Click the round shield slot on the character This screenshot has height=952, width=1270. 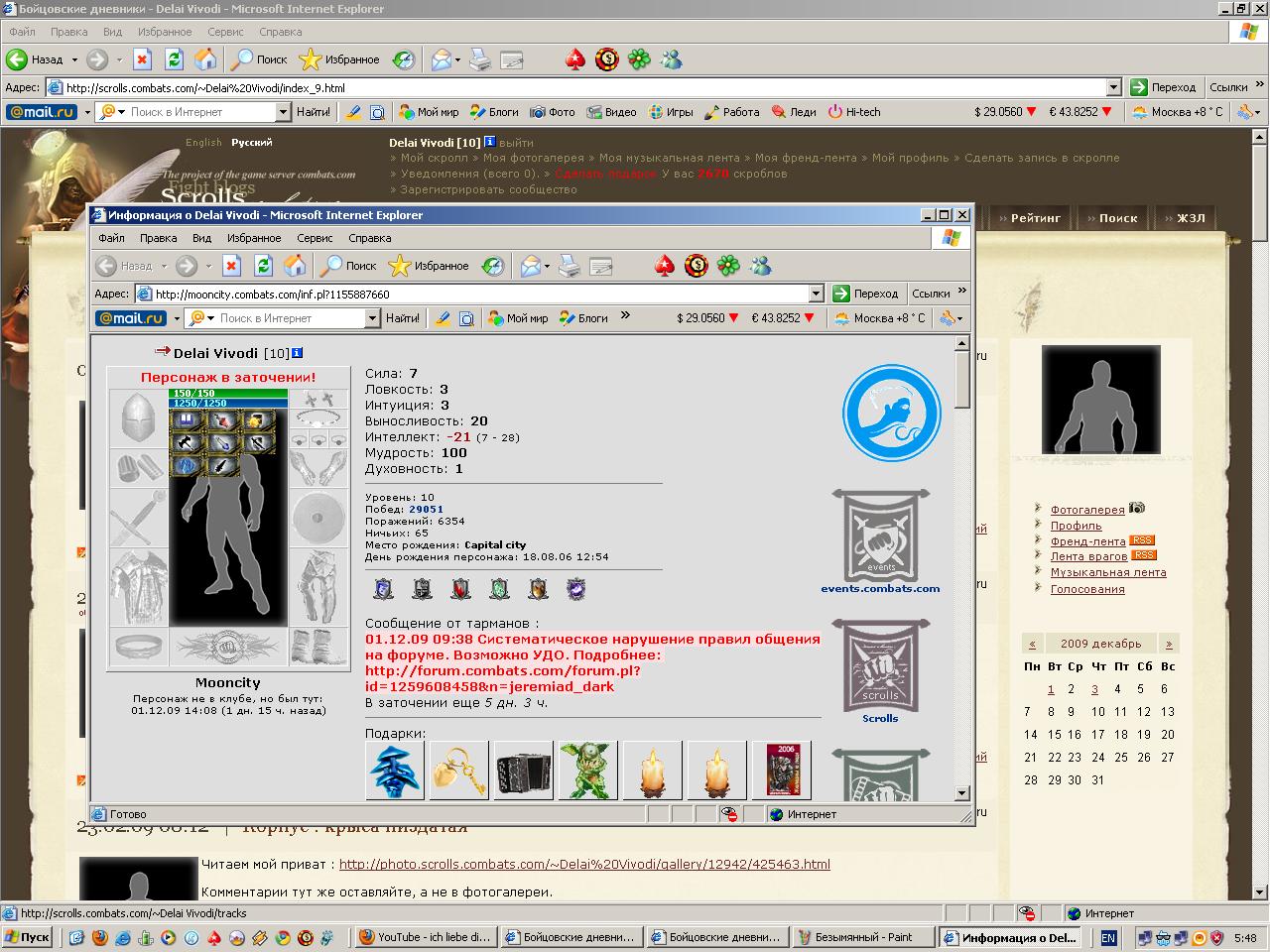click(317, 517)
